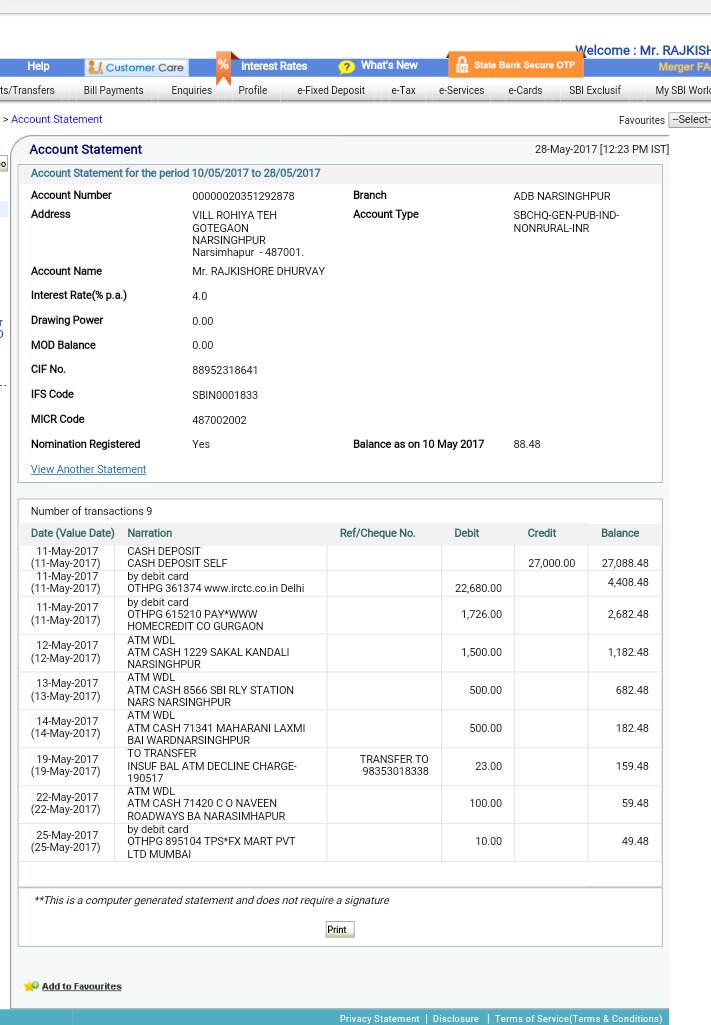This screenshot has width=711, height=1025.
Task: Click the debit amount 22,680.00
Action: tap(478, 588)
